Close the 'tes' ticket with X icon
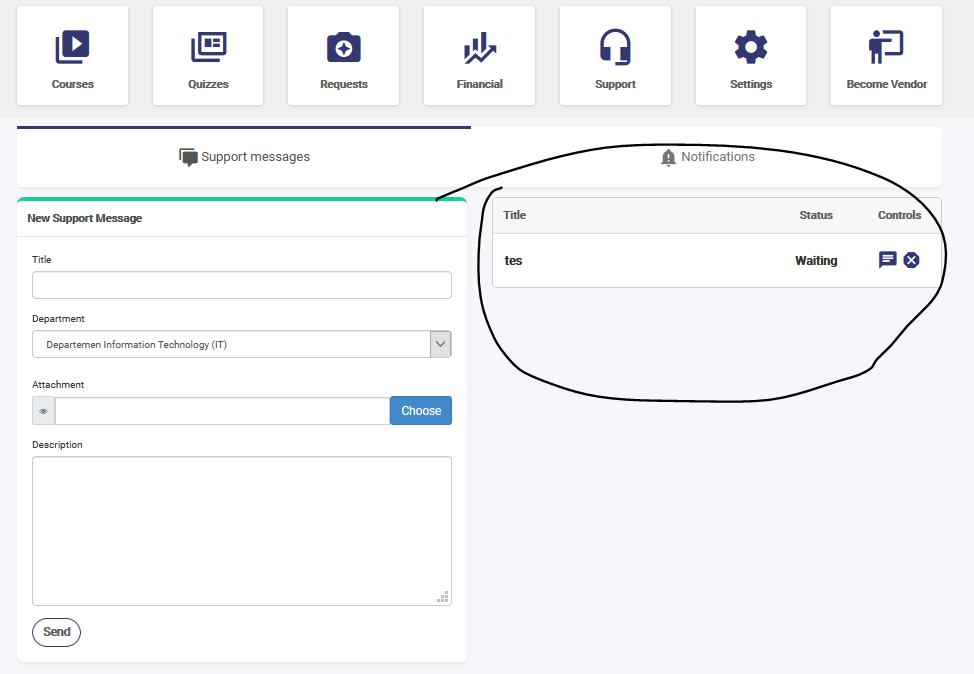This screenshot has width=974, height=674. pos(911,260)
